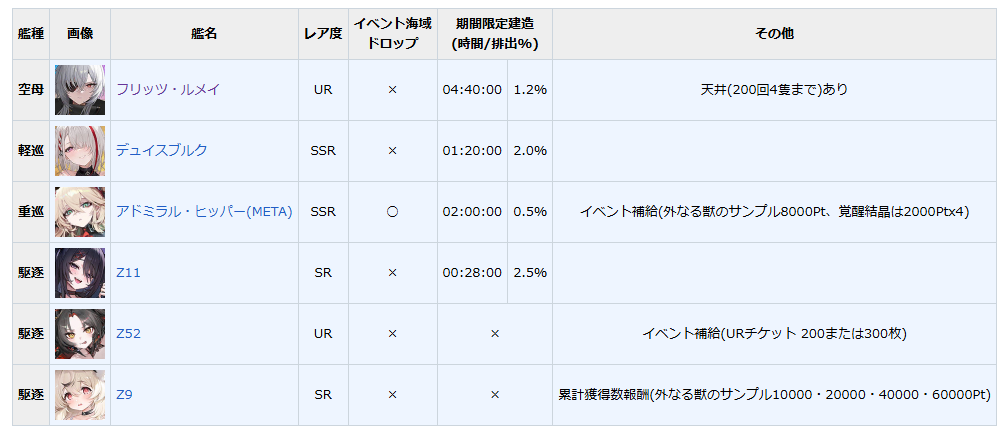Open the デュイスブルク ship page link

tap(162, 151)
